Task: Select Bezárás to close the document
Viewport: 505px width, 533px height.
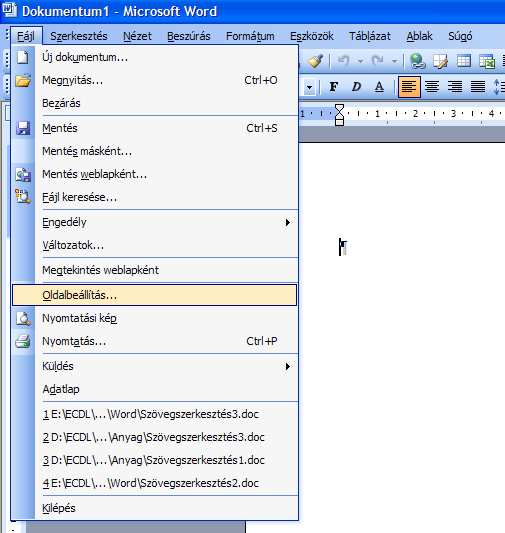Action: coord(155,103)
